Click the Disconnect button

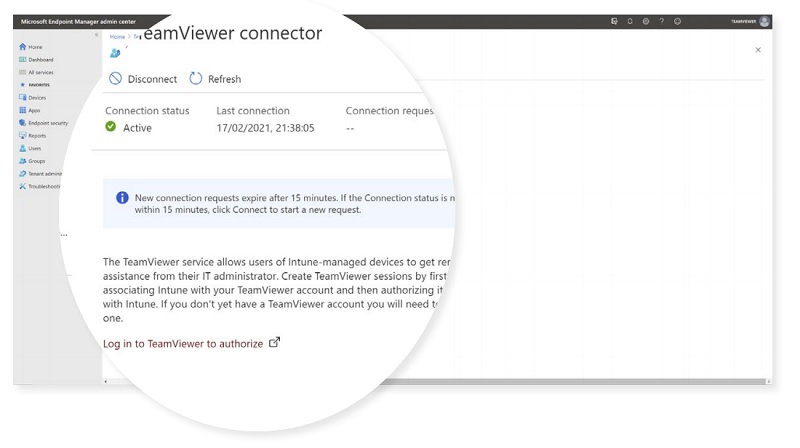point(143,79)
